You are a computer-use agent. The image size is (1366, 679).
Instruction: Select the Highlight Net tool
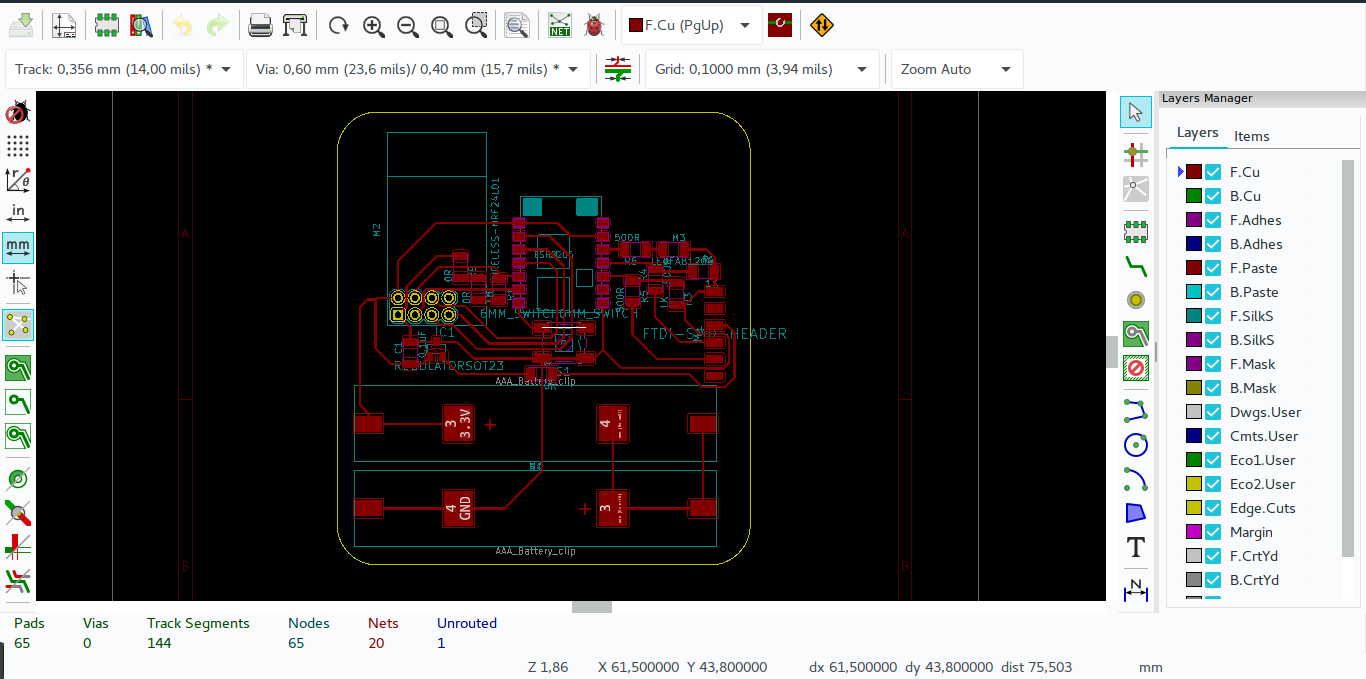1135,155
